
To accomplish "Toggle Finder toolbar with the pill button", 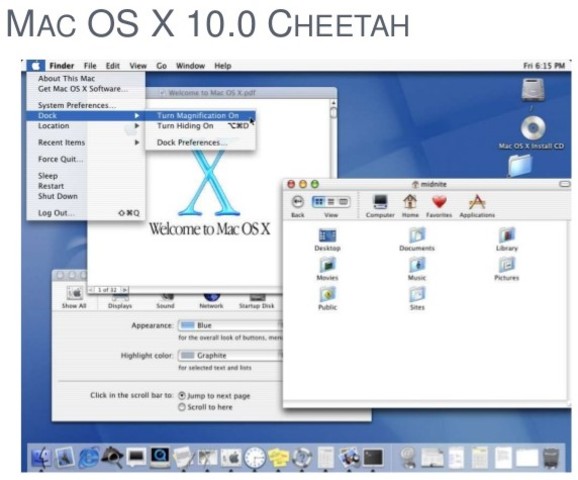I will click(x=565, y=184).
